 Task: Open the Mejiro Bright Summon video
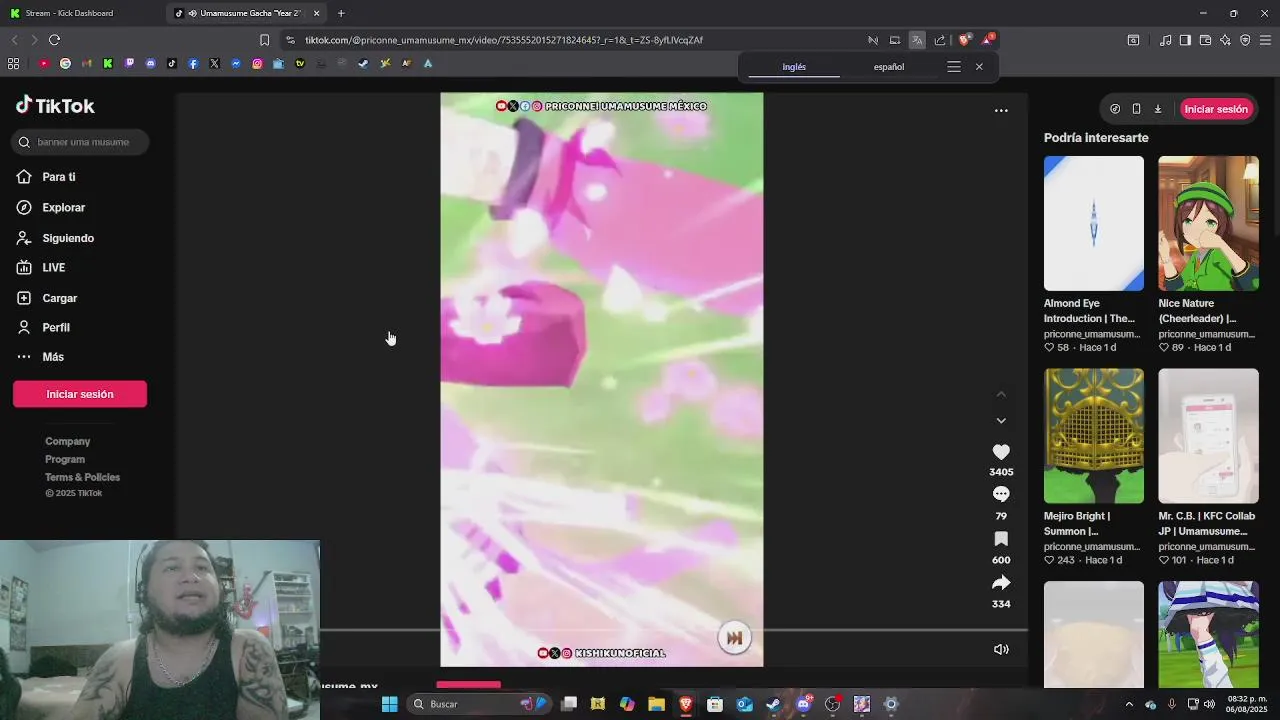tap(1094, 436)
